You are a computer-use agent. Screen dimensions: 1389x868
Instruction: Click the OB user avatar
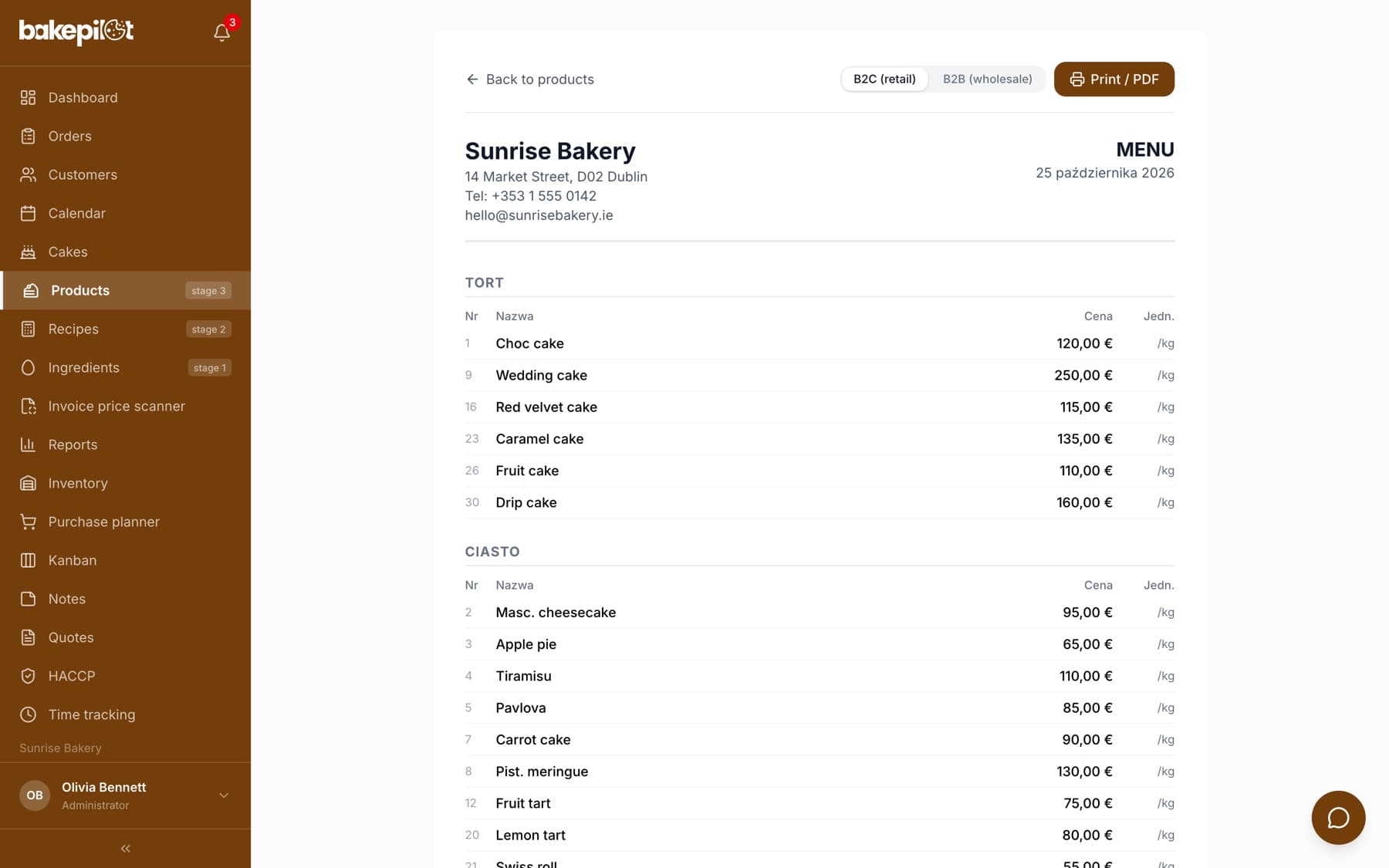35,795
